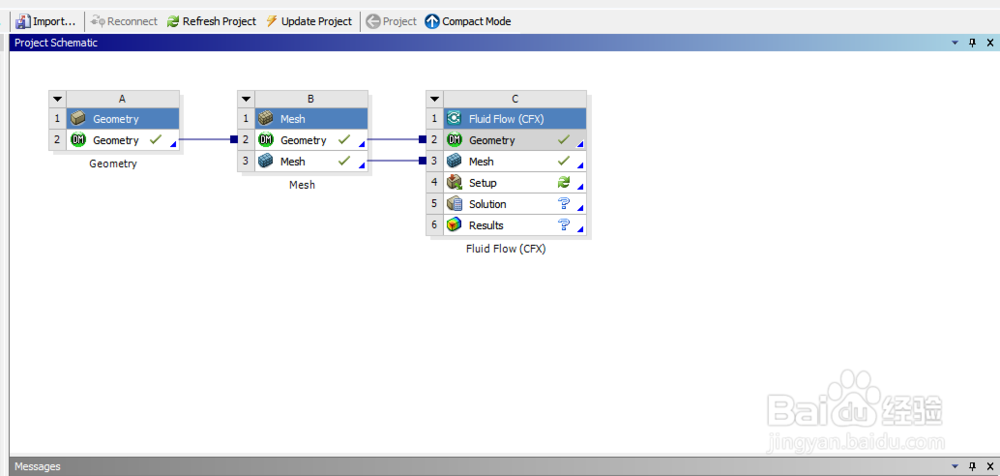Select Fluid Flow (CFX) title cell
Screen dimensions: 1000x476
pos(515,119)
